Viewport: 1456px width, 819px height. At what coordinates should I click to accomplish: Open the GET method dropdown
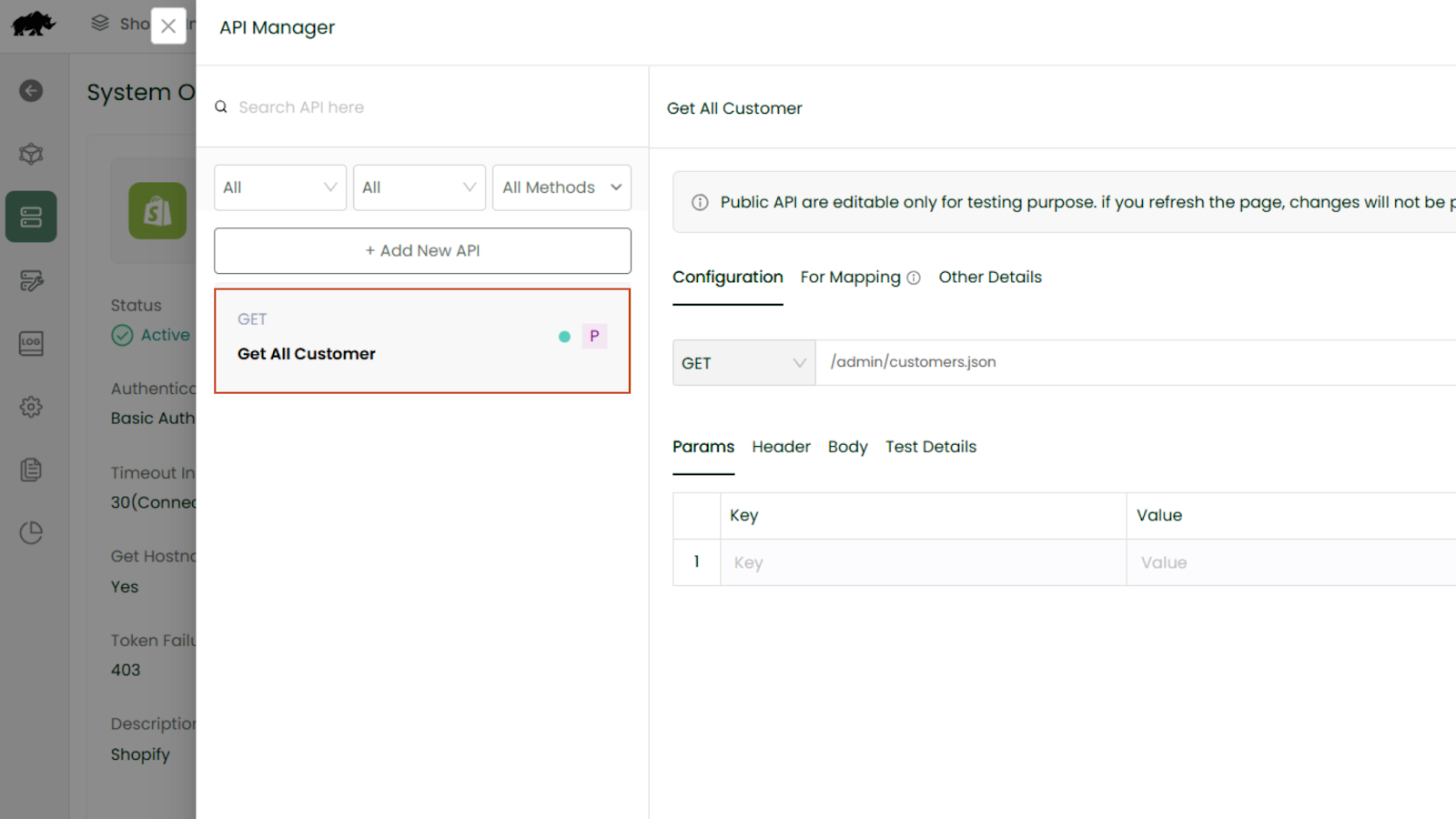[743, 363]
